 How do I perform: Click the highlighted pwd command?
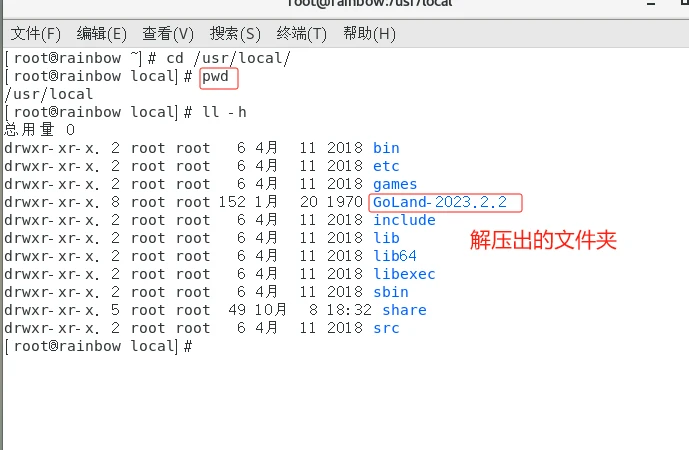(x=219, y=77)
